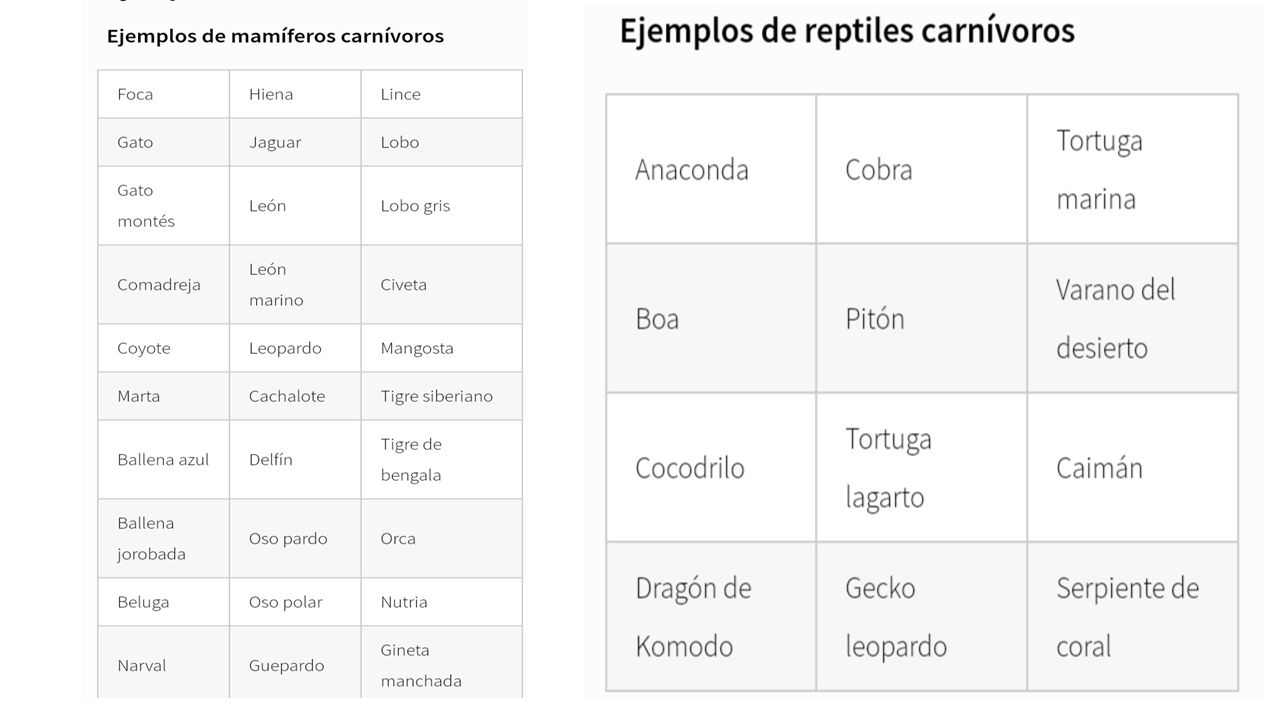This screenshot has width=1280, height=720.
Task: Click the Lobo gris cell
Action: coord(441,206)
